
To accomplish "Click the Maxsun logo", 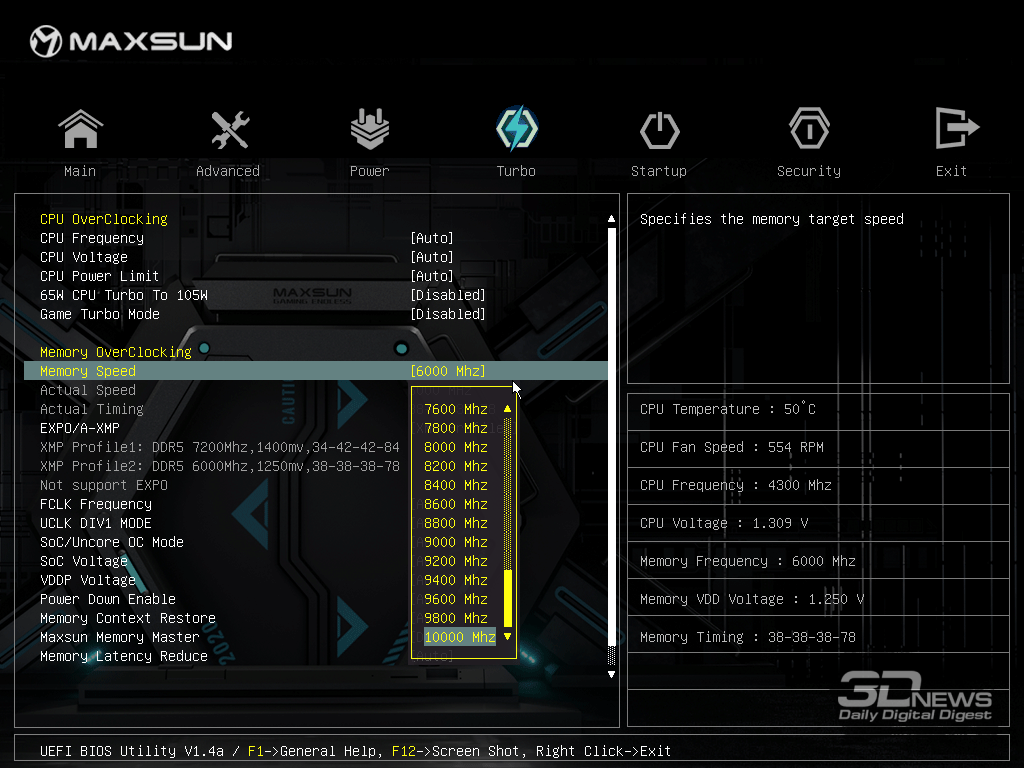I will click(x=131, y=41).
